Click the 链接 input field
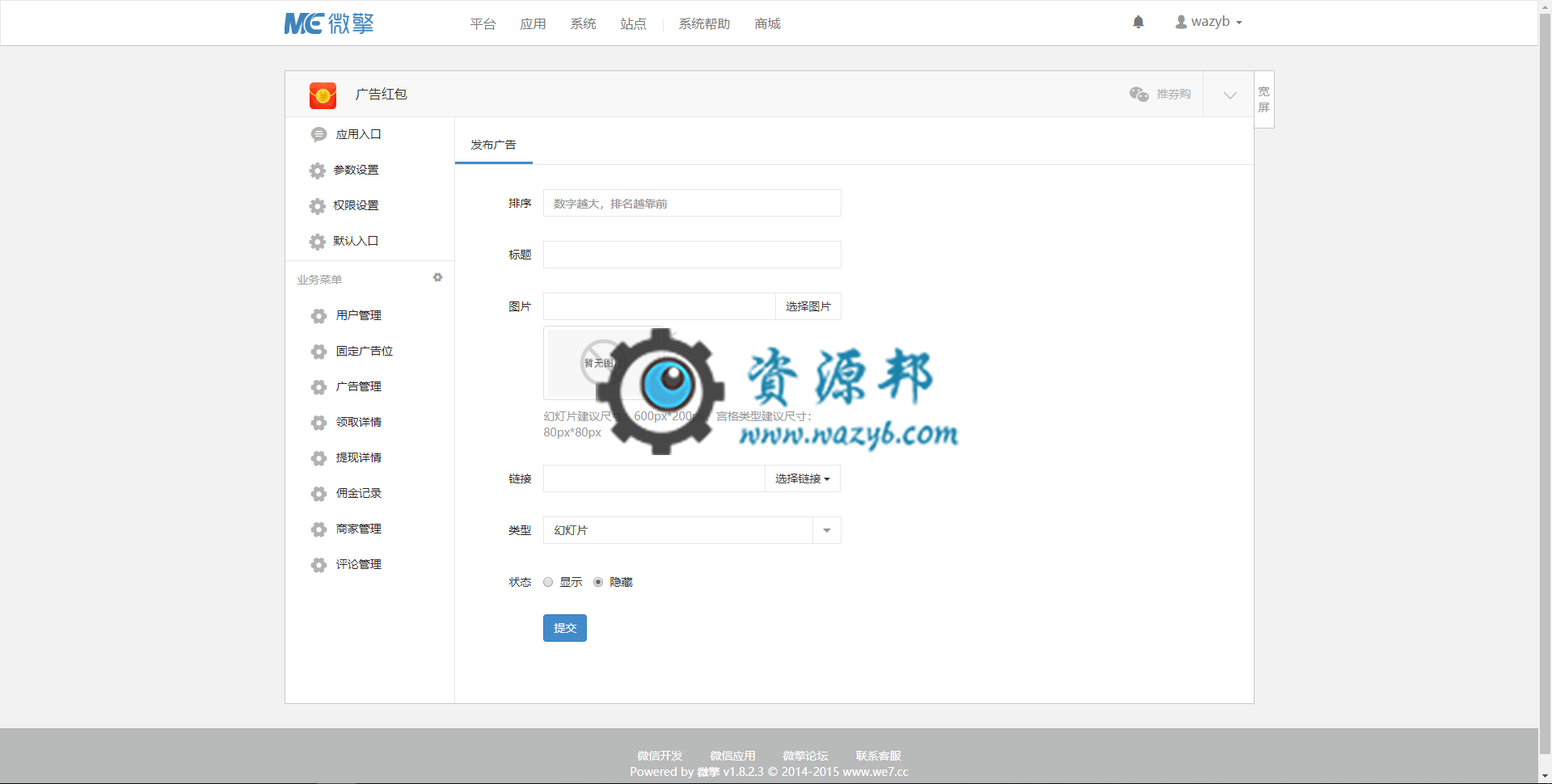1552x784 pixels. pyautogui.click(x=654, y=478)
